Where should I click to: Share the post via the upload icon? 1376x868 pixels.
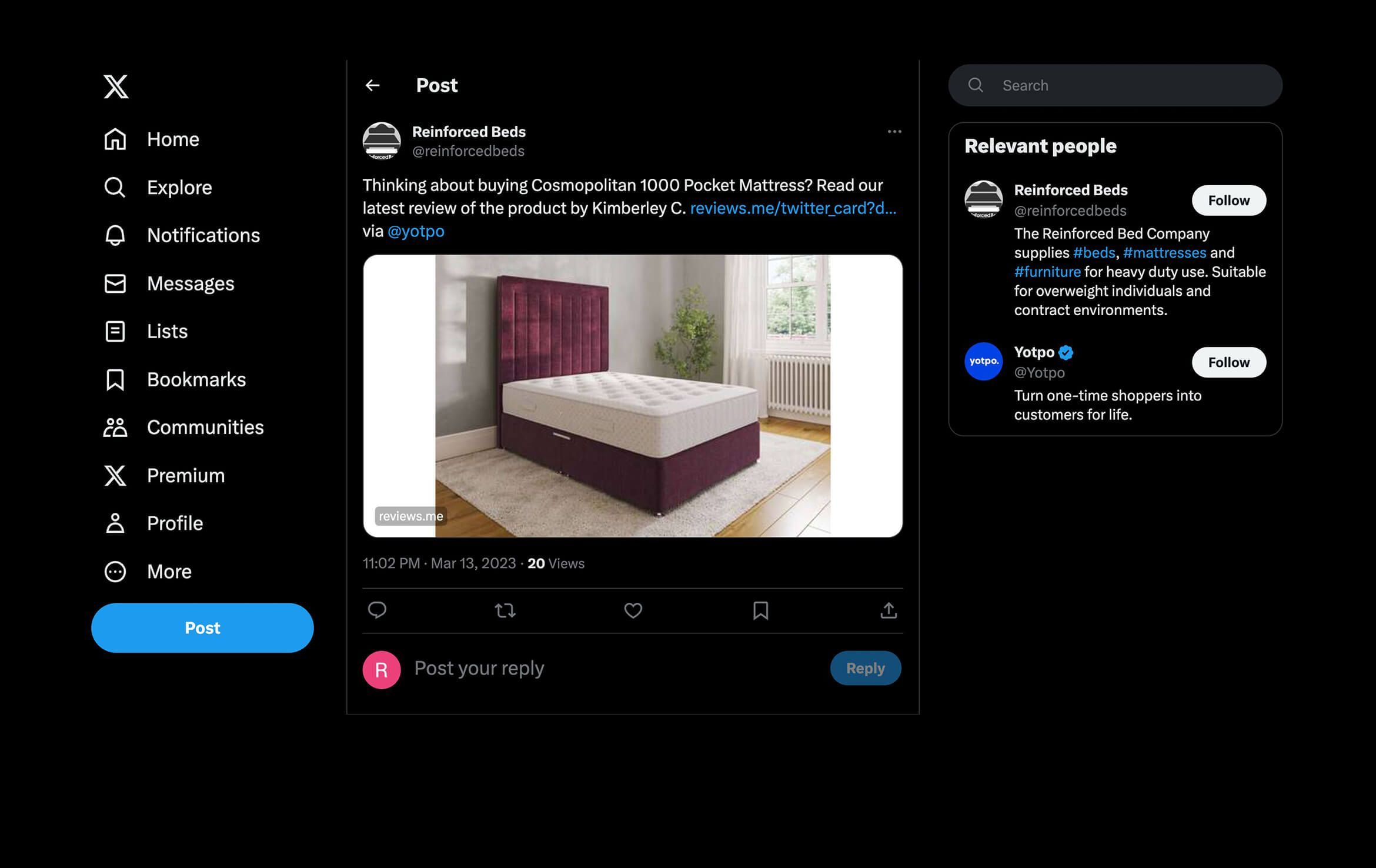[889, 611]
